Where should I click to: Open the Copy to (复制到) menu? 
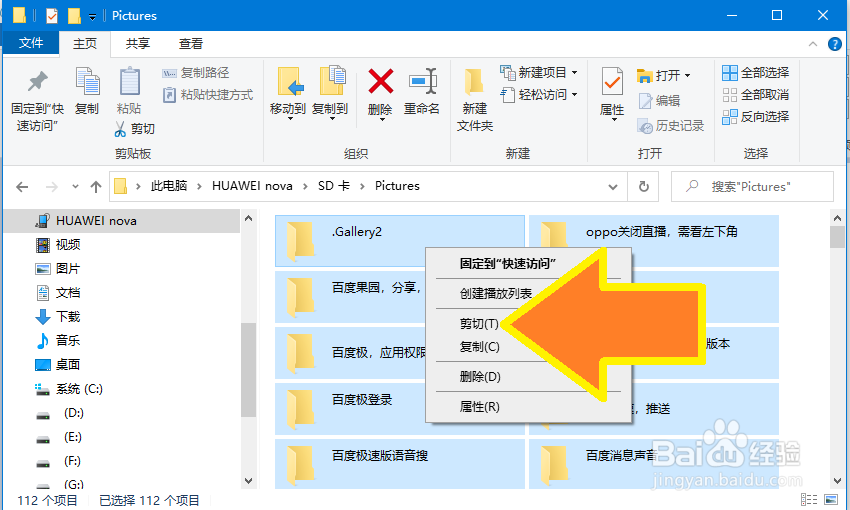point(330,93)
